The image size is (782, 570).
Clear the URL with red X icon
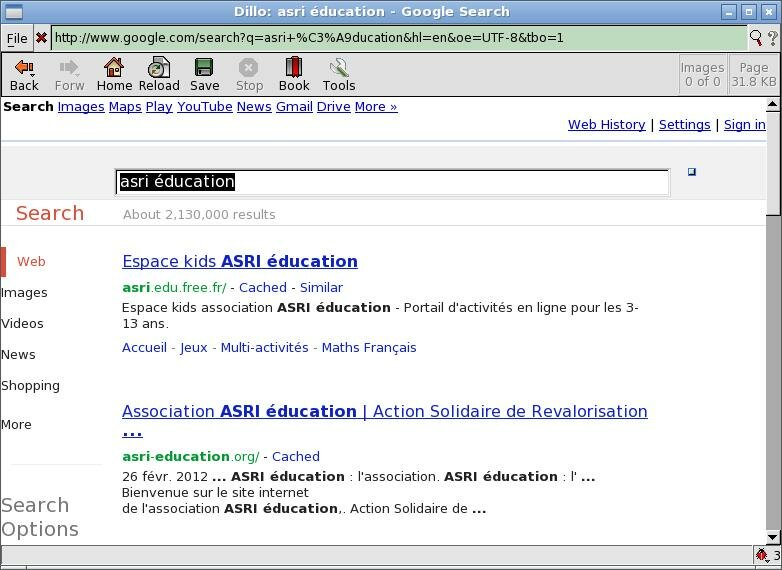[x=41, y=37]
